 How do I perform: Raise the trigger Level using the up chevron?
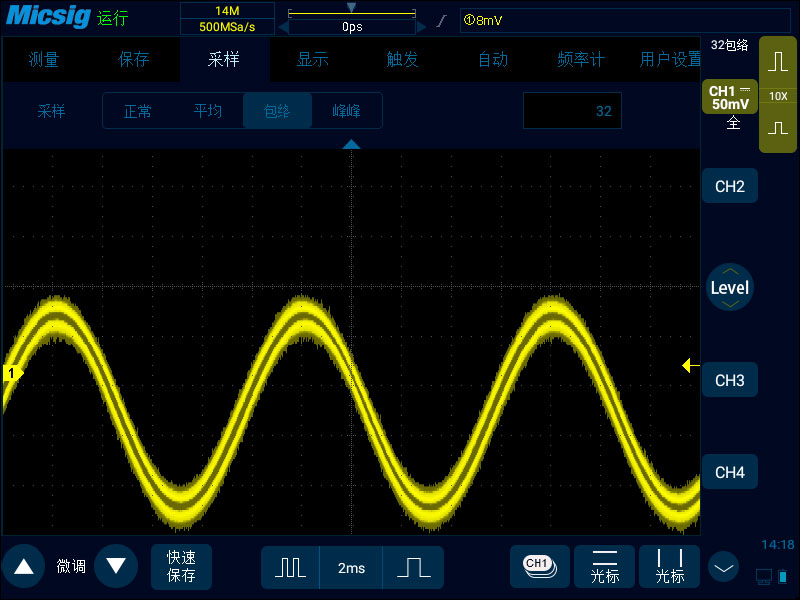click(729, 272)
